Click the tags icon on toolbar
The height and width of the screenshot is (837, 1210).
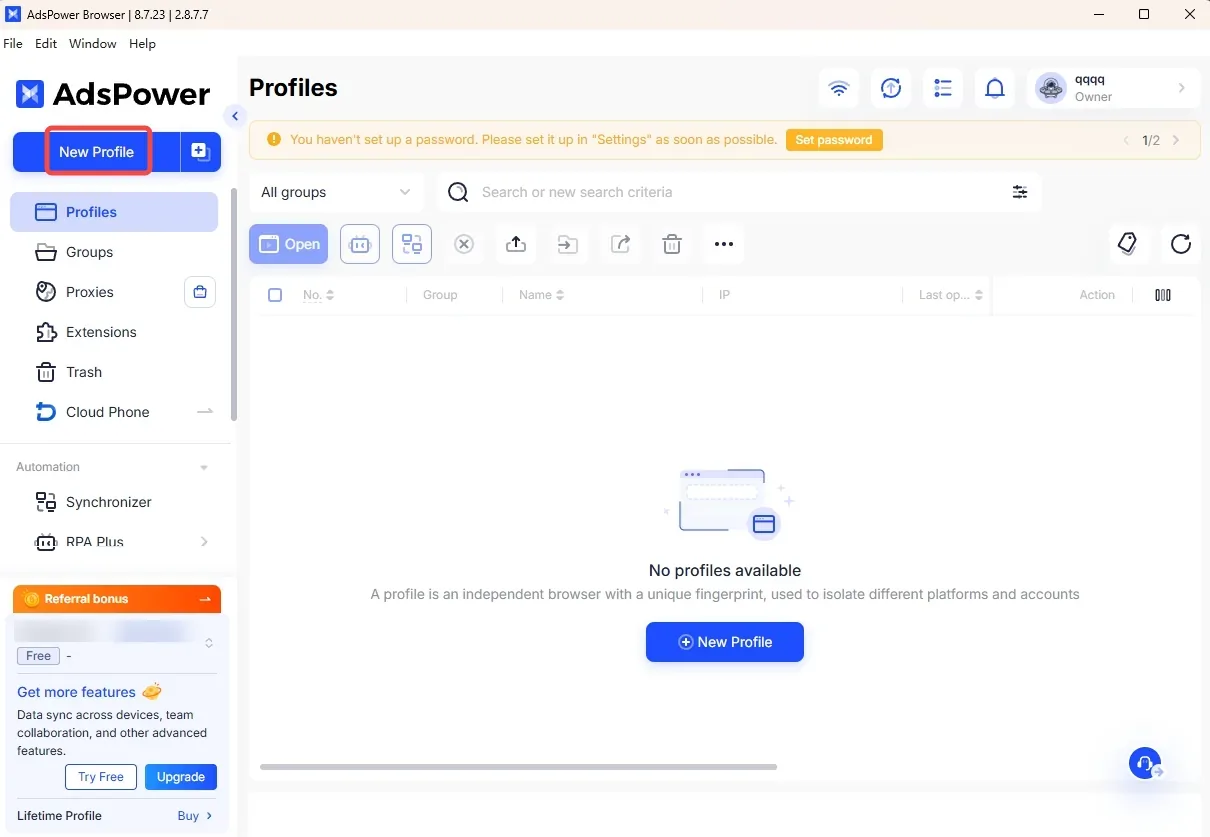tap(1128, 244)
